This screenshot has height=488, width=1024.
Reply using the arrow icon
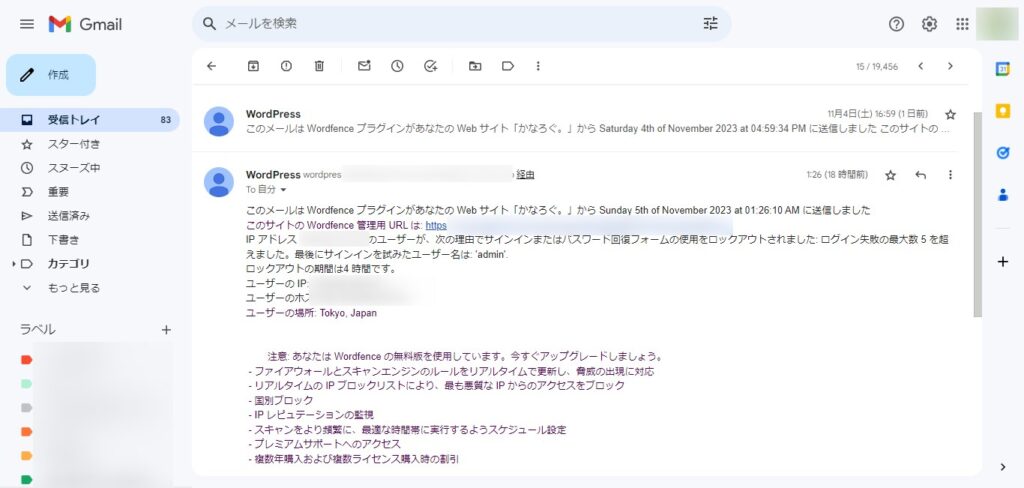920,175
